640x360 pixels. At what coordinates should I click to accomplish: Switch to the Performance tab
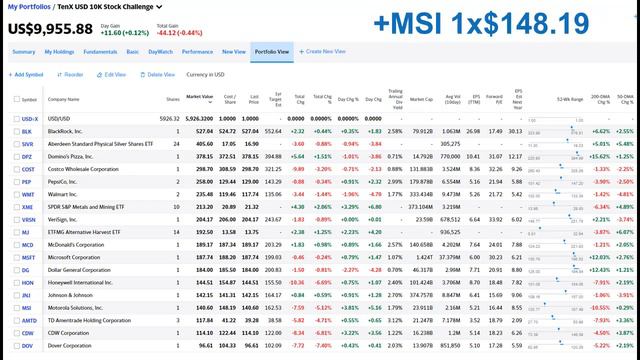point(198,52)
